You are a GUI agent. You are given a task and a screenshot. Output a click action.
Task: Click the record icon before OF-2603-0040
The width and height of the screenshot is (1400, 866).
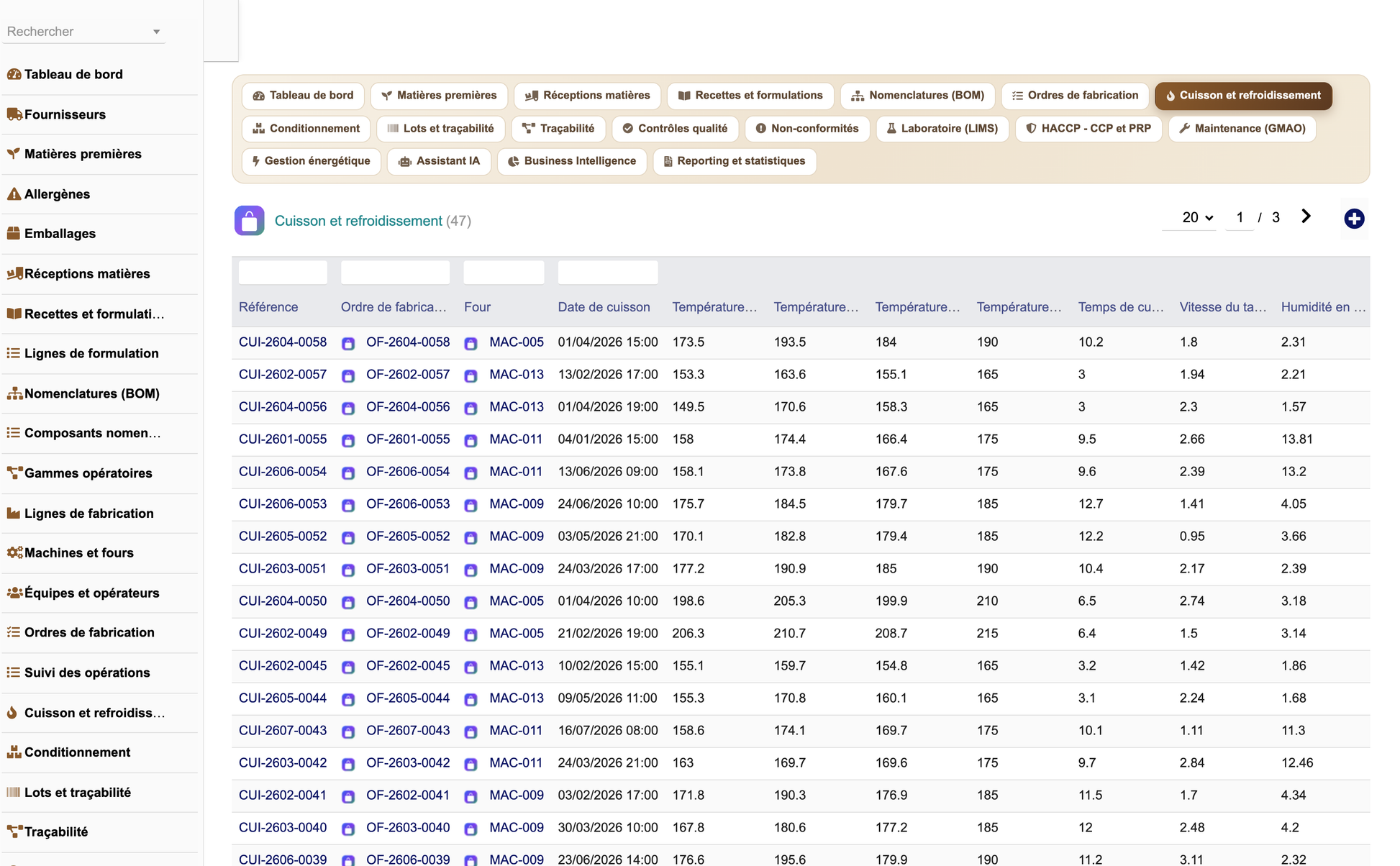pyautogui.click(x=348, y=829)
